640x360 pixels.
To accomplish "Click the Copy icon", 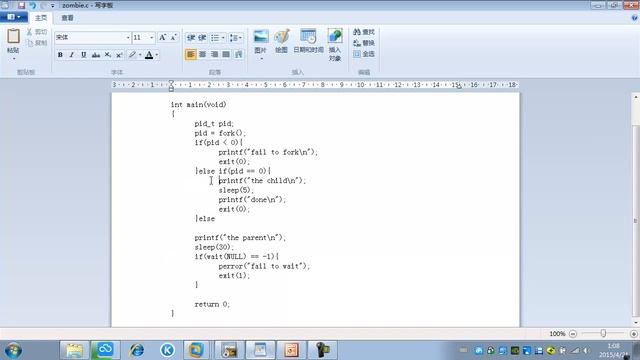I will pyautogui.click(x=29, y=43).
